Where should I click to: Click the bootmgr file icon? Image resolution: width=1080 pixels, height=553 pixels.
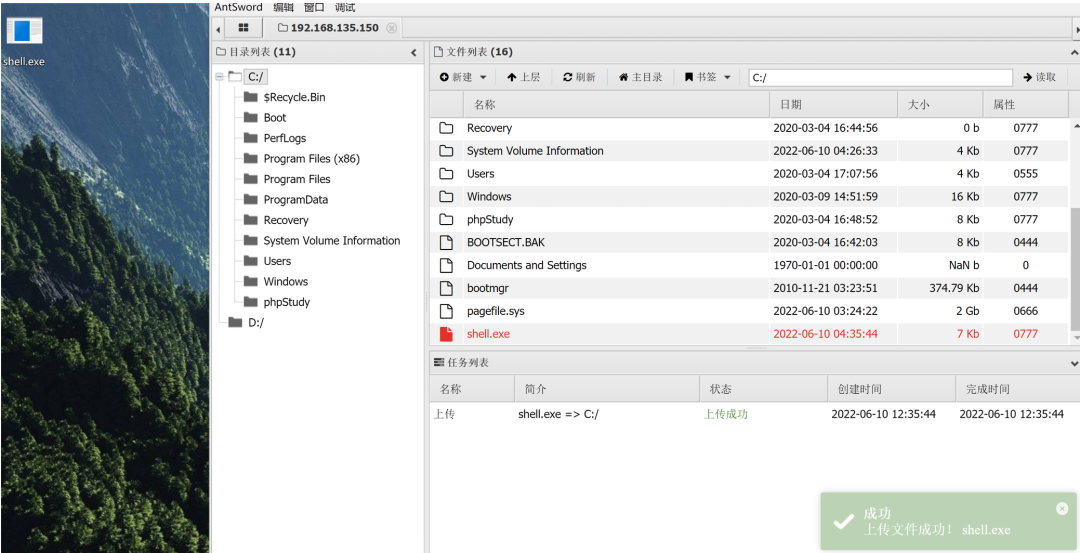point(446,288)
